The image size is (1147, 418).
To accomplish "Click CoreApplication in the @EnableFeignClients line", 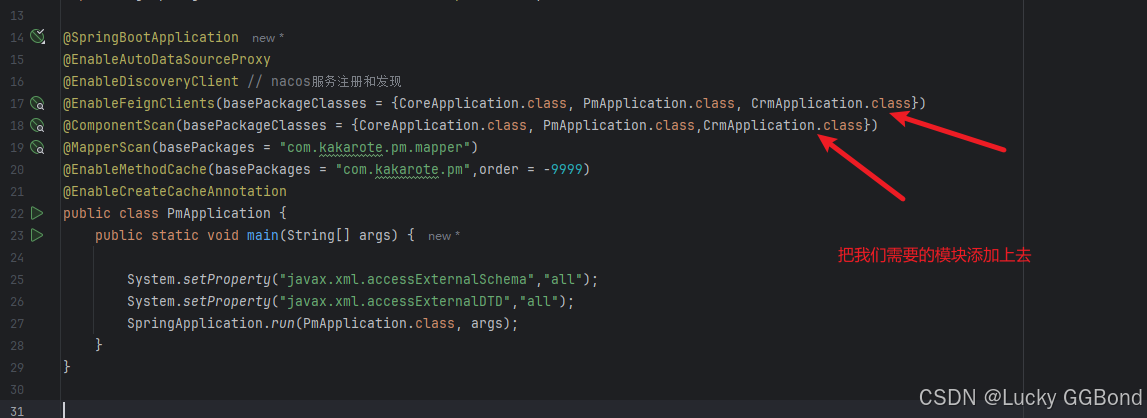I will coord(459,103).
